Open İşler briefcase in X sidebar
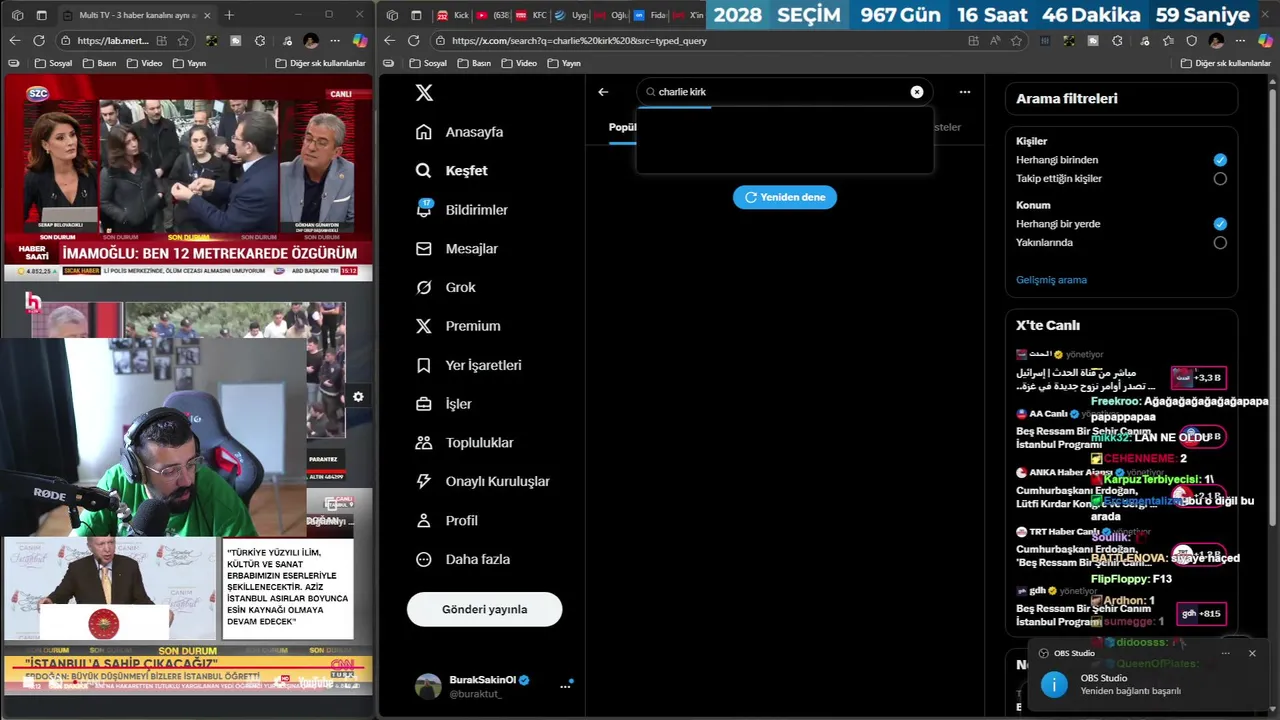 [x=444, y=404]
